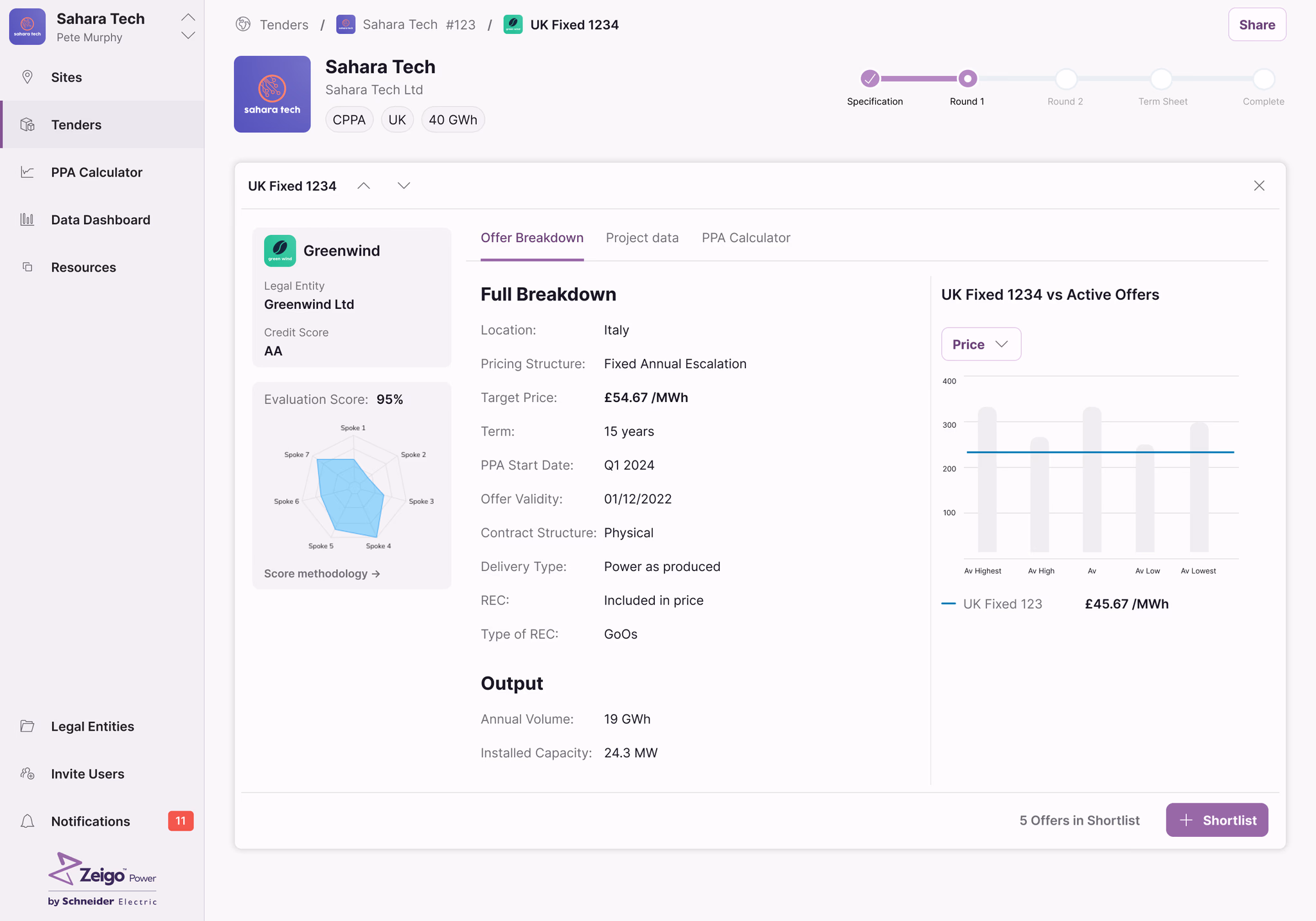Viewport: 1316px width, 921px height.
Task: Click the Fixed Annual Escalation value
Action: tap(675, 364)
